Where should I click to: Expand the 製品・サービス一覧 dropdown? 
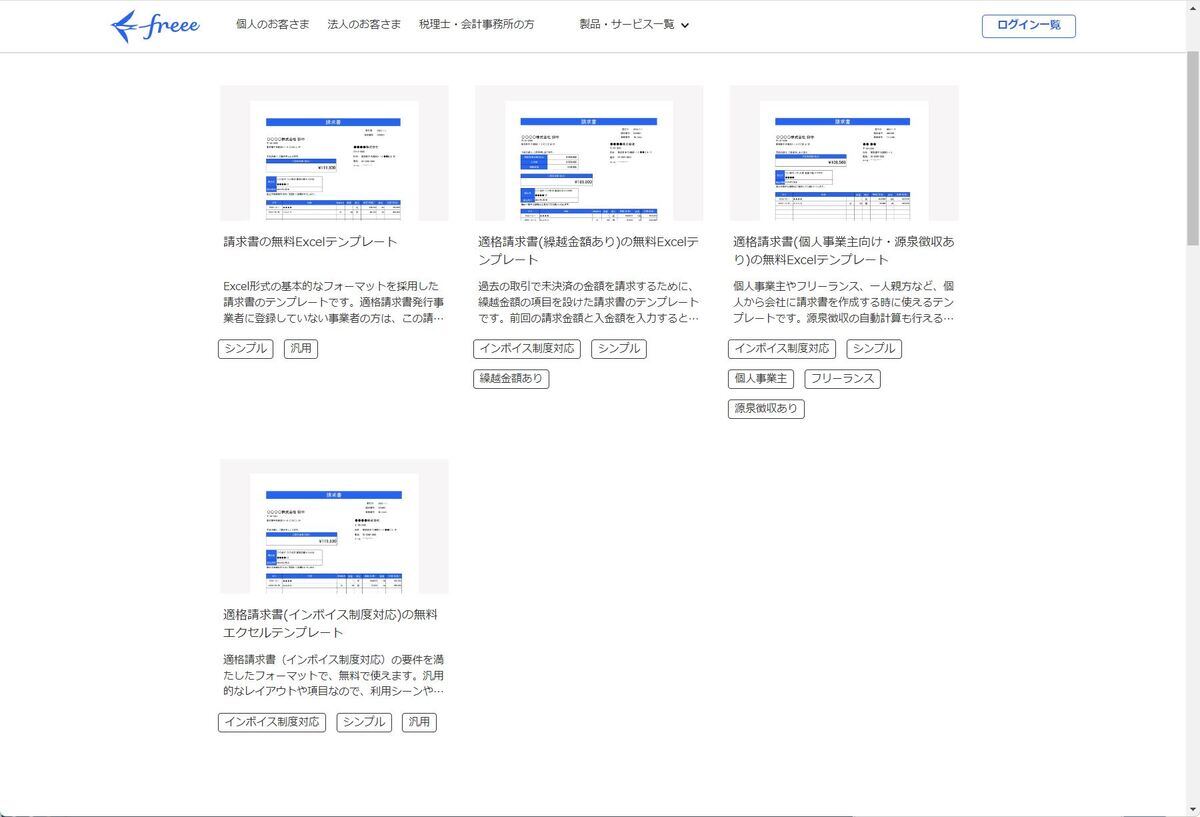click(634, 25)
